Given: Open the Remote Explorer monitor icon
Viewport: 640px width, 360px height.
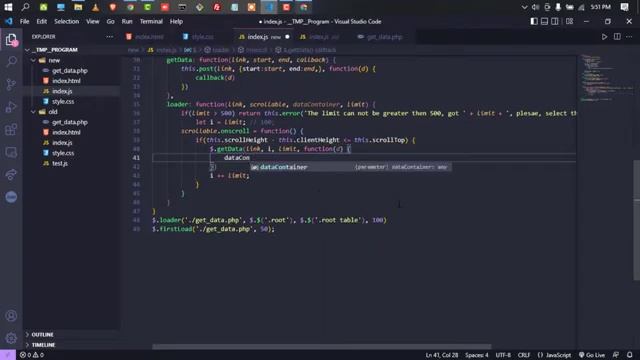Looking at the screenshot, I should click(x=11, y=152).
